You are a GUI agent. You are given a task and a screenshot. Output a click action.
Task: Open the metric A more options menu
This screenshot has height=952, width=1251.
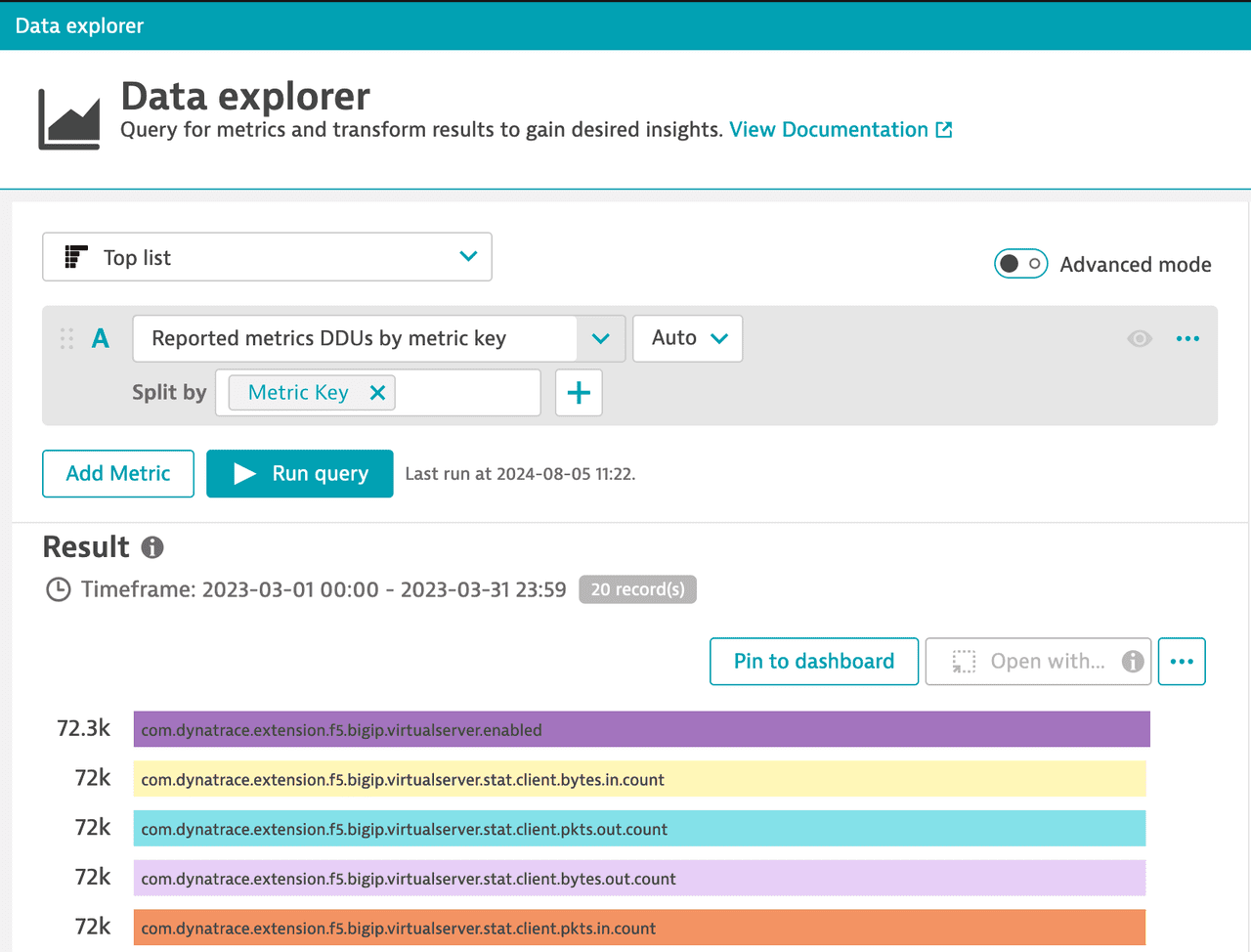click(1187, 338)
